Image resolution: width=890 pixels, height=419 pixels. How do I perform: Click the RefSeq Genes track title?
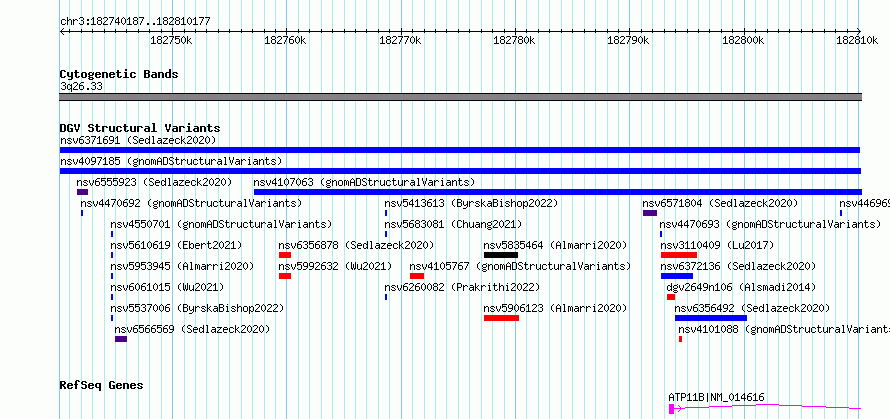[x=101, y=386]
